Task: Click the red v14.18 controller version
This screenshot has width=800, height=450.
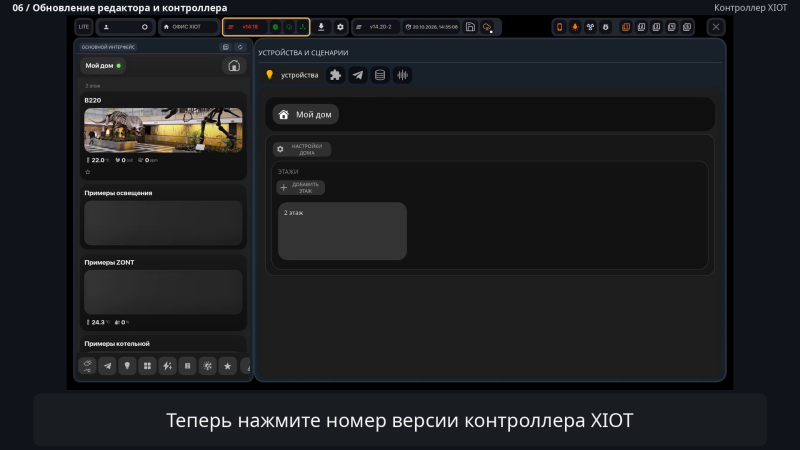Action: pos(250,27)
